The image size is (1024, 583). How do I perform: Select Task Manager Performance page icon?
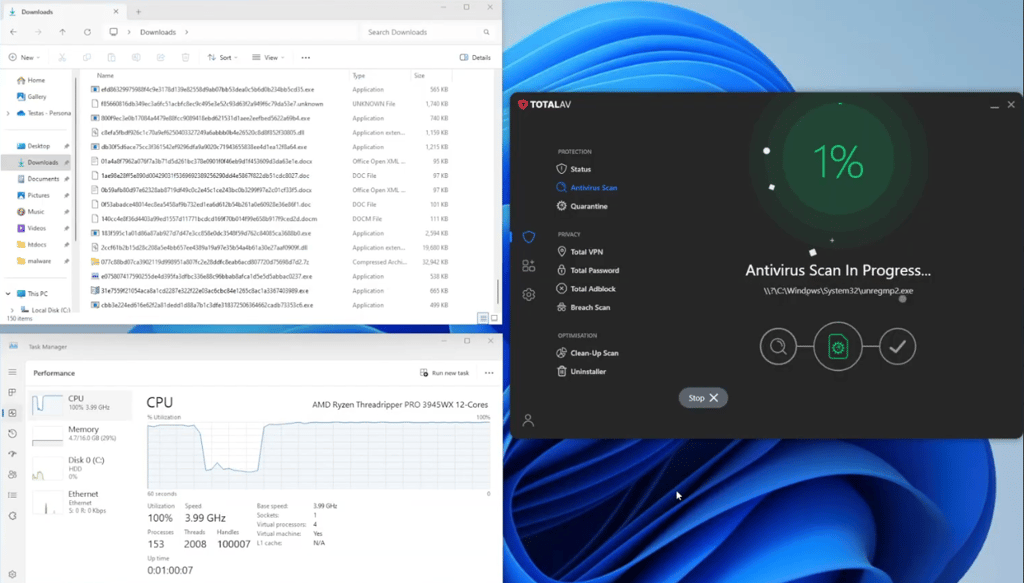point(12,413)
